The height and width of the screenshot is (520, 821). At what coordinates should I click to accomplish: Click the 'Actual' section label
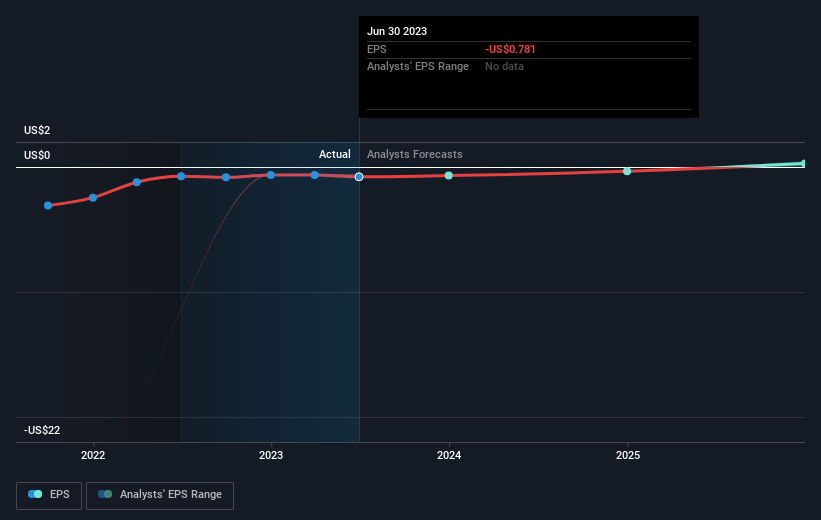(x=335, y=154)
